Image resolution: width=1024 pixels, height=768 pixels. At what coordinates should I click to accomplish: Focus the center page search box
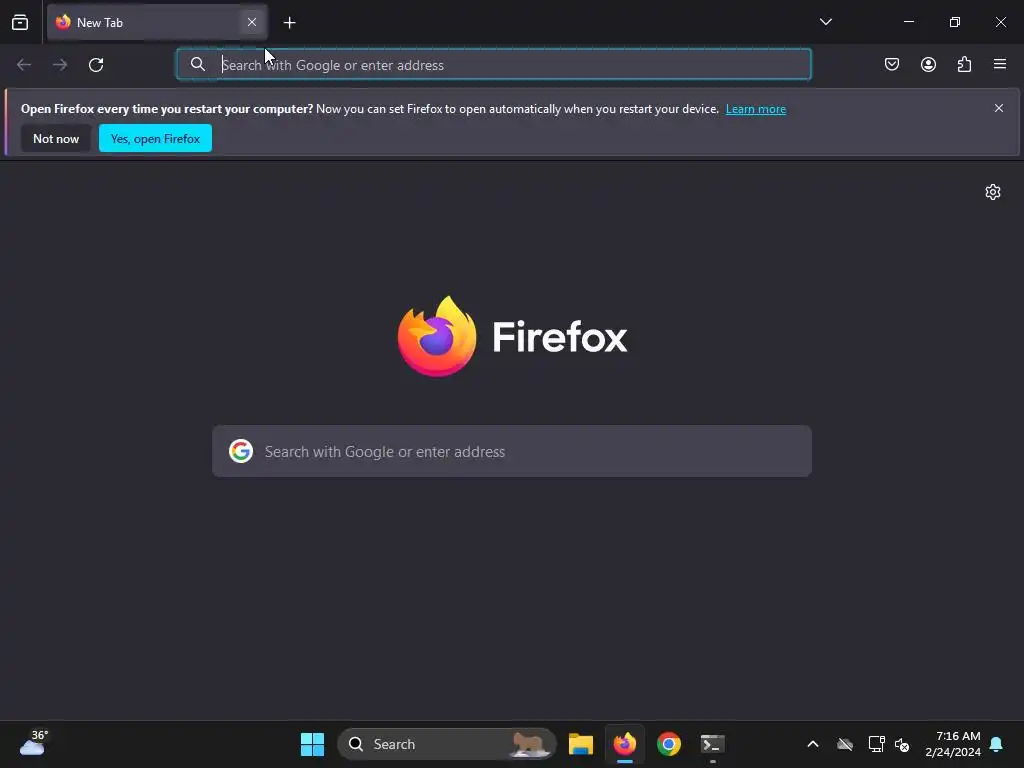pos(512,451)
